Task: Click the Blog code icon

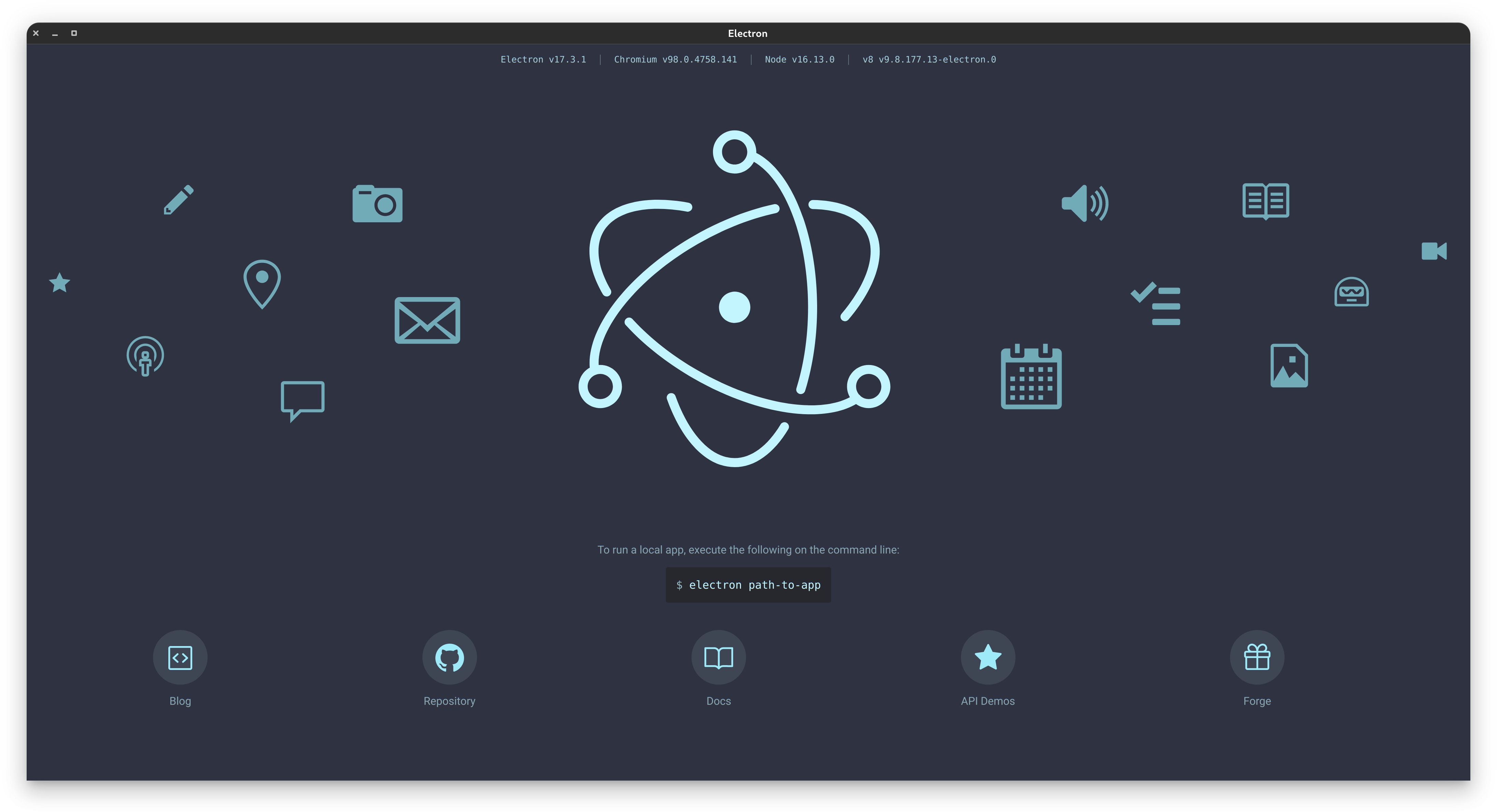Action: click(180, 657)
